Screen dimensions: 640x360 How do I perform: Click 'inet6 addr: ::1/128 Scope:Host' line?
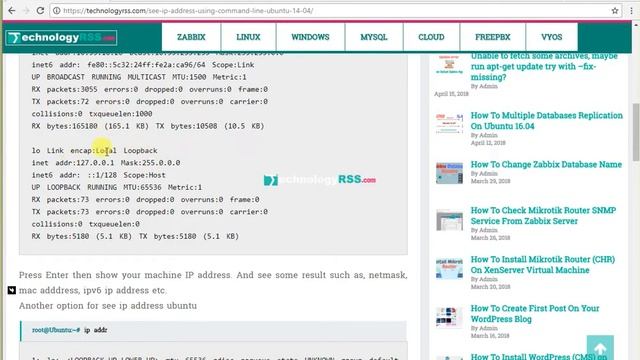[x=98, y=175]
